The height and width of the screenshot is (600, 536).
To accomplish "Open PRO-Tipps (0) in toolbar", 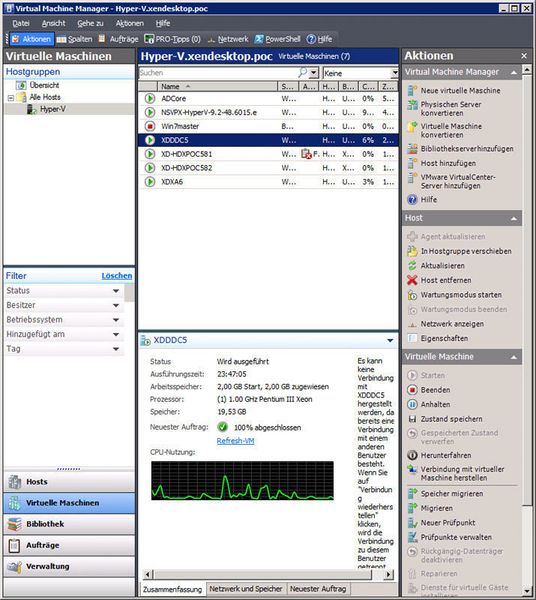I will pyautogui.click(x=173, y=39).
